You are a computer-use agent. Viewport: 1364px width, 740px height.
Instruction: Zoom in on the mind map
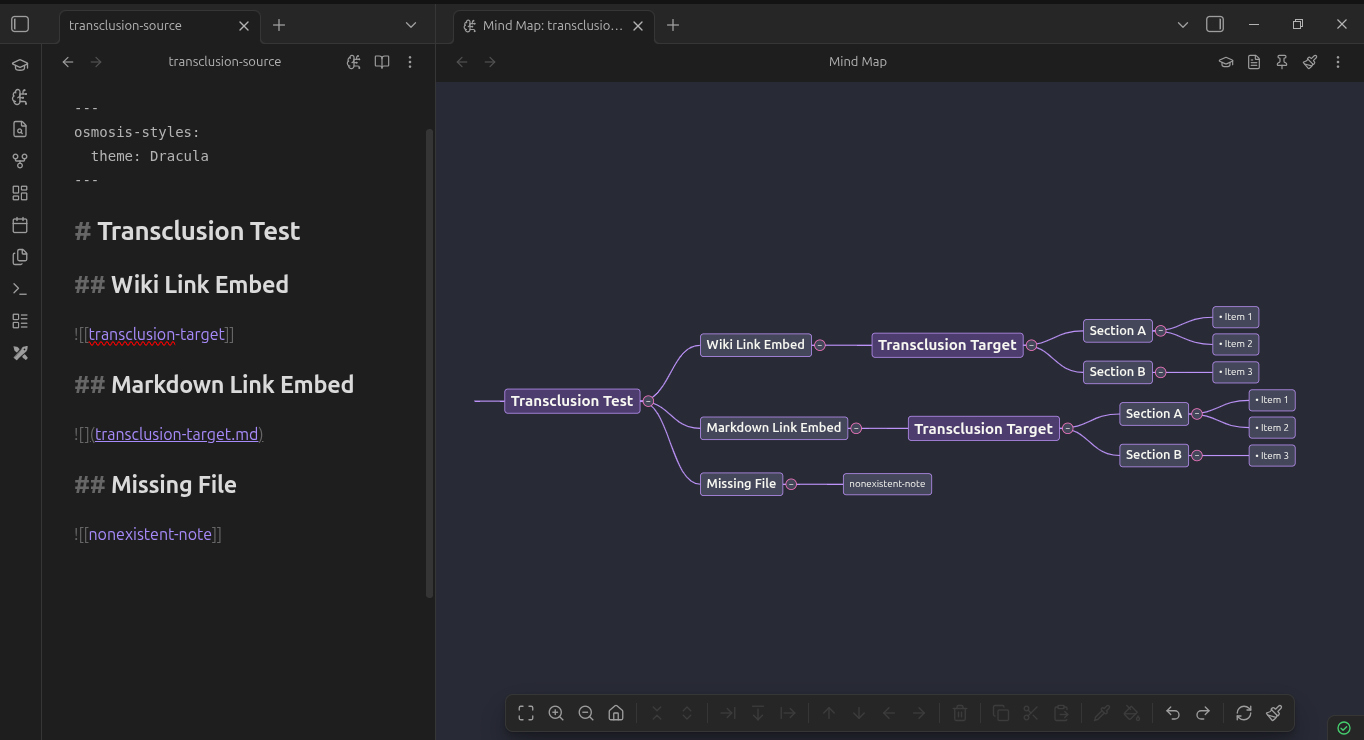556,713
